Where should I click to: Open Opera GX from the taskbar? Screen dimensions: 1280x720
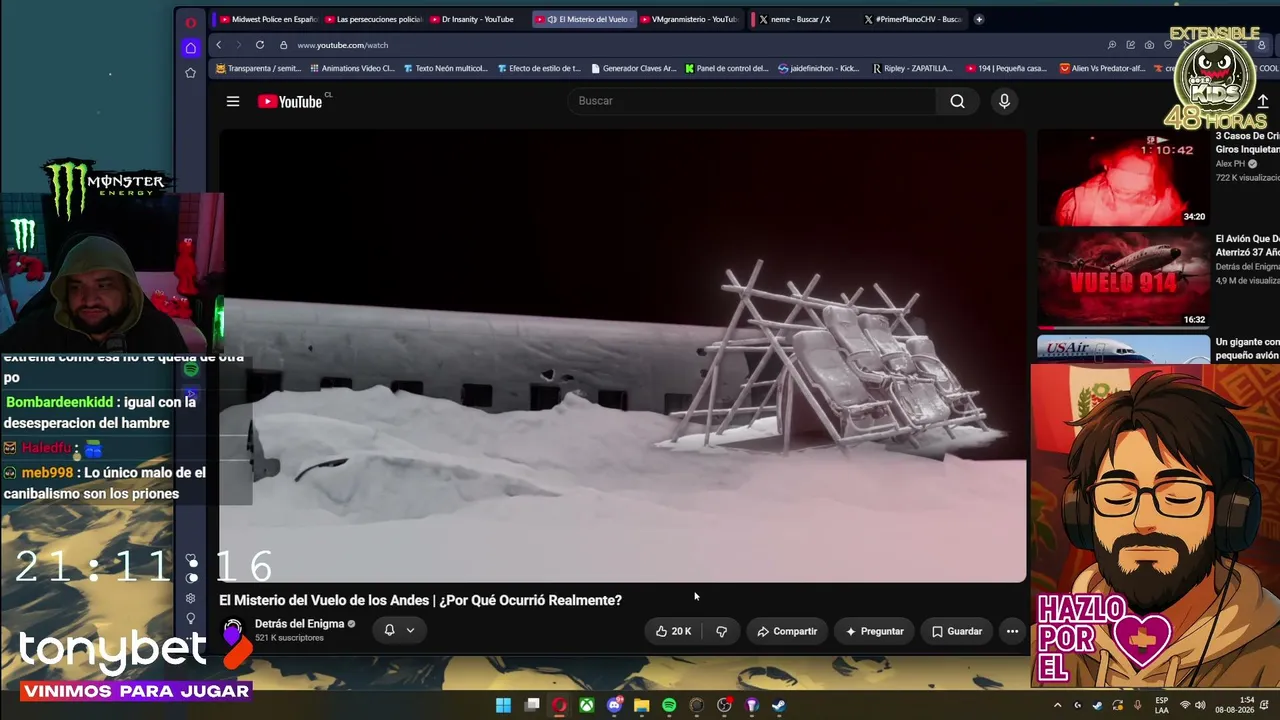[x=559, y=705]
